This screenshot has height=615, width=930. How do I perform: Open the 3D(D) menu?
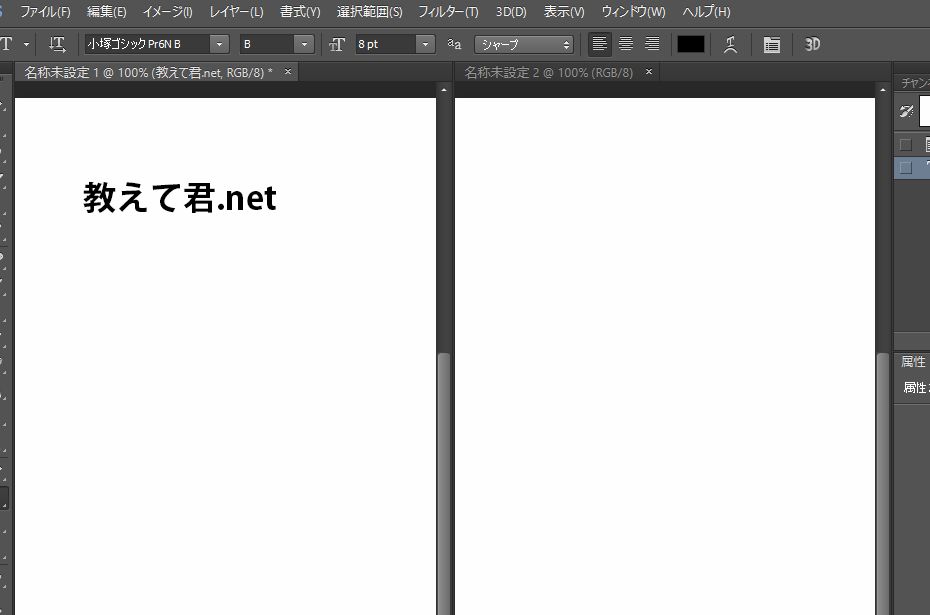[x=511, y=12]
